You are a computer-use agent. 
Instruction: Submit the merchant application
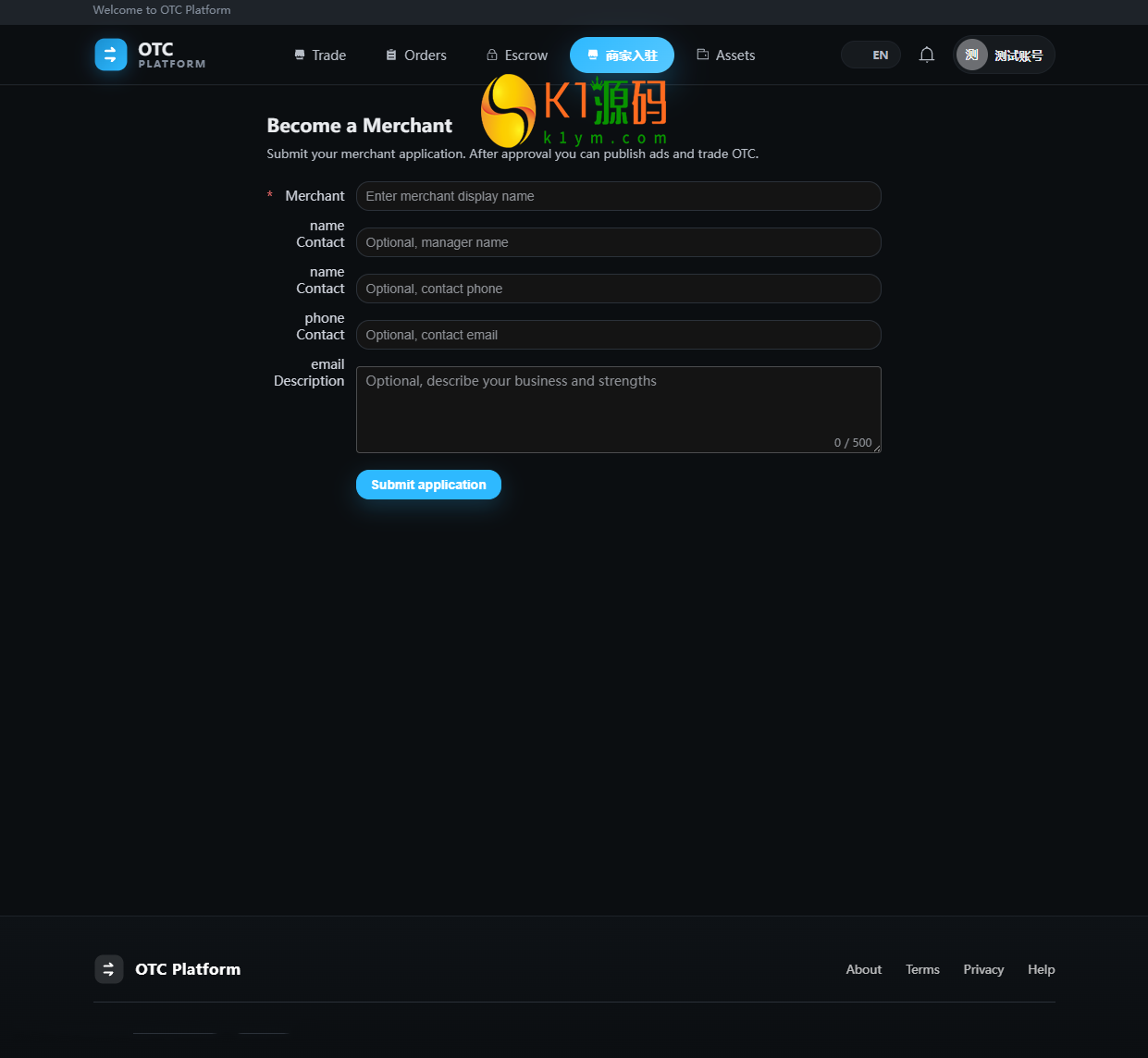click(x=428, y=485)
